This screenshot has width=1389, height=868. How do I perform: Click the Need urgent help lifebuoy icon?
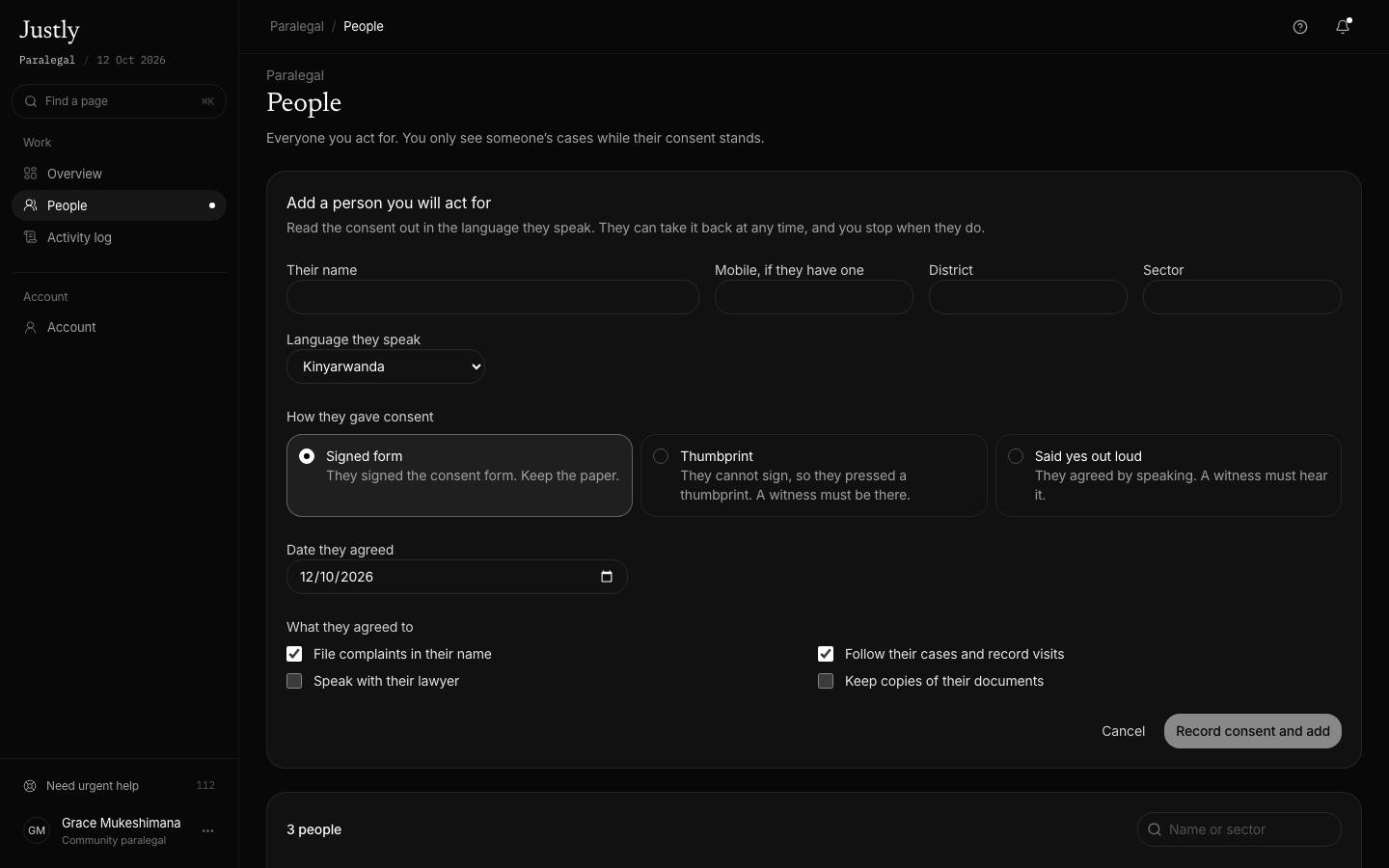coord(30,786)
